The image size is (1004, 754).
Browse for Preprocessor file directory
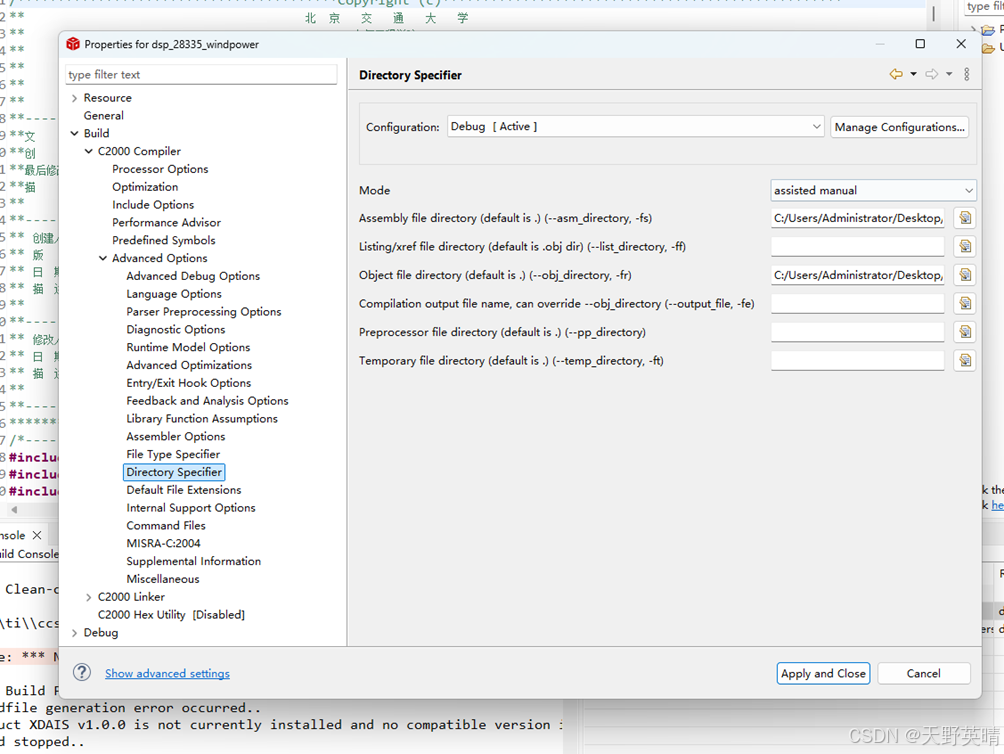pyautogui.click(x=965, y=332)
